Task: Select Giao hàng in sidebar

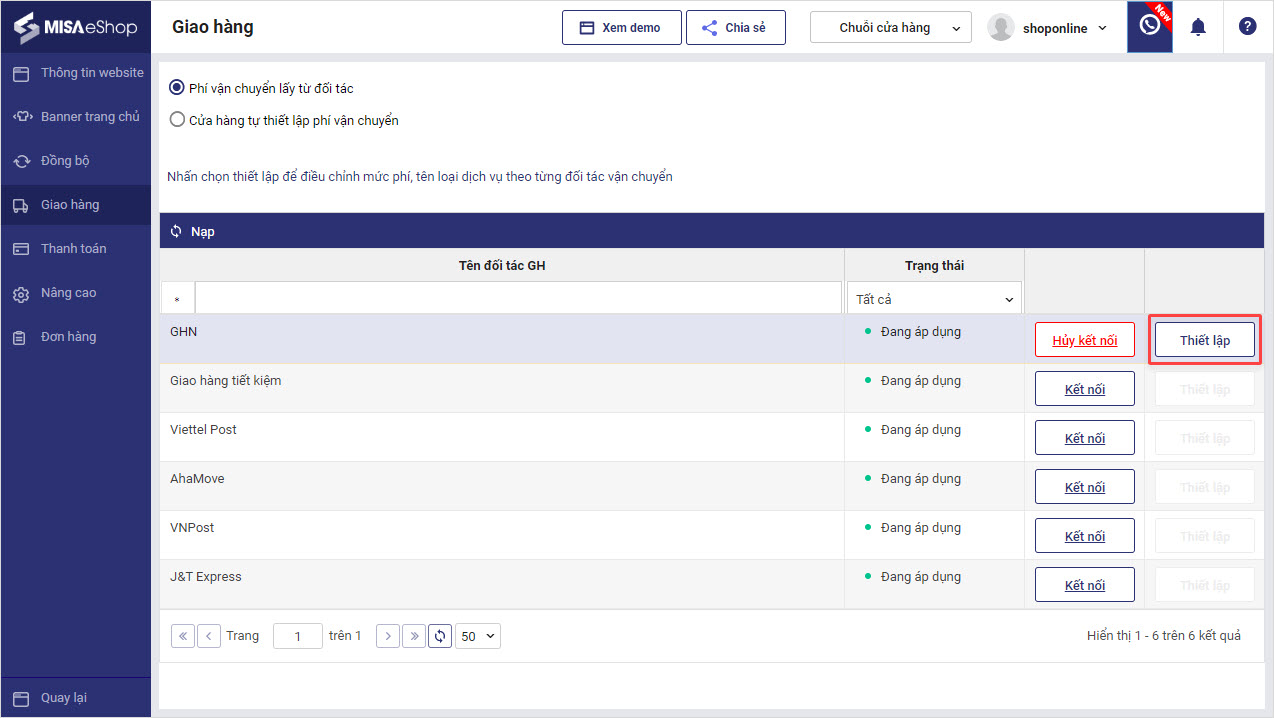Action: [76, 205]
